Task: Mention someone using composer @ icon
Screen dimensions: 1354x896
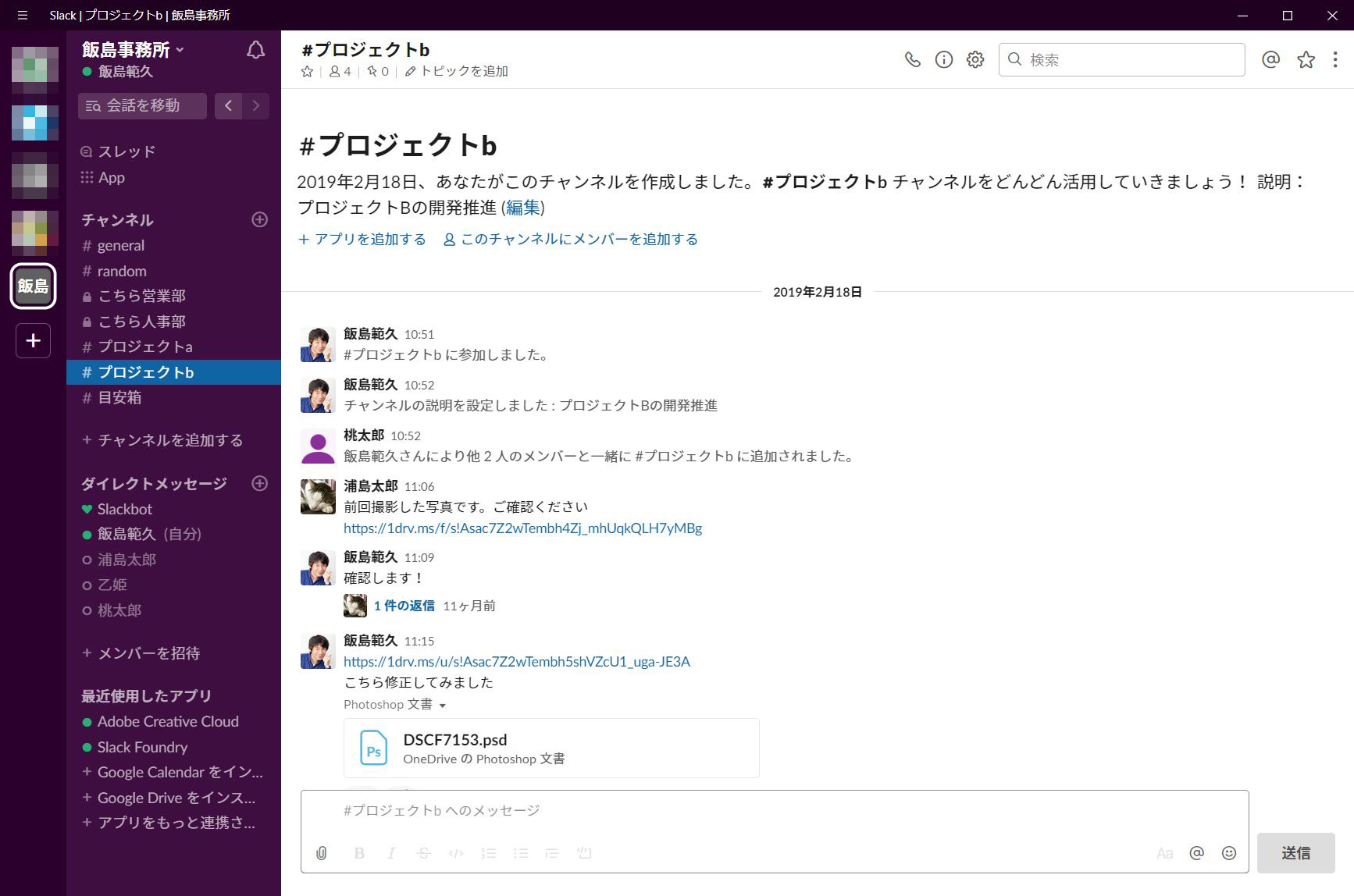Action: coord(1196,853)
